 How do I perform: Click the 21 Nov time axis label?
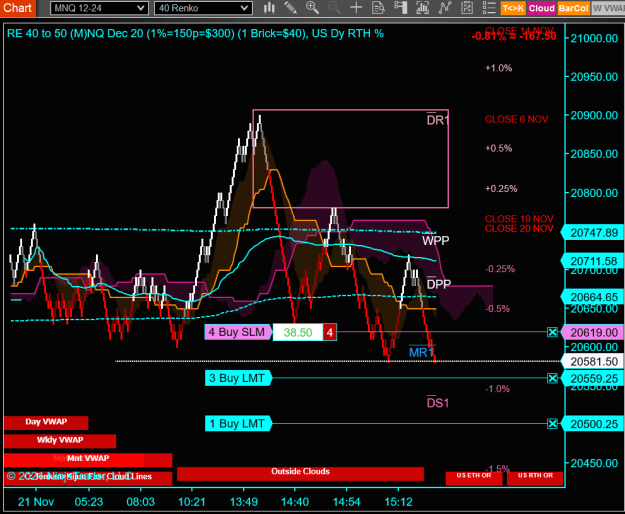(36, 502)
